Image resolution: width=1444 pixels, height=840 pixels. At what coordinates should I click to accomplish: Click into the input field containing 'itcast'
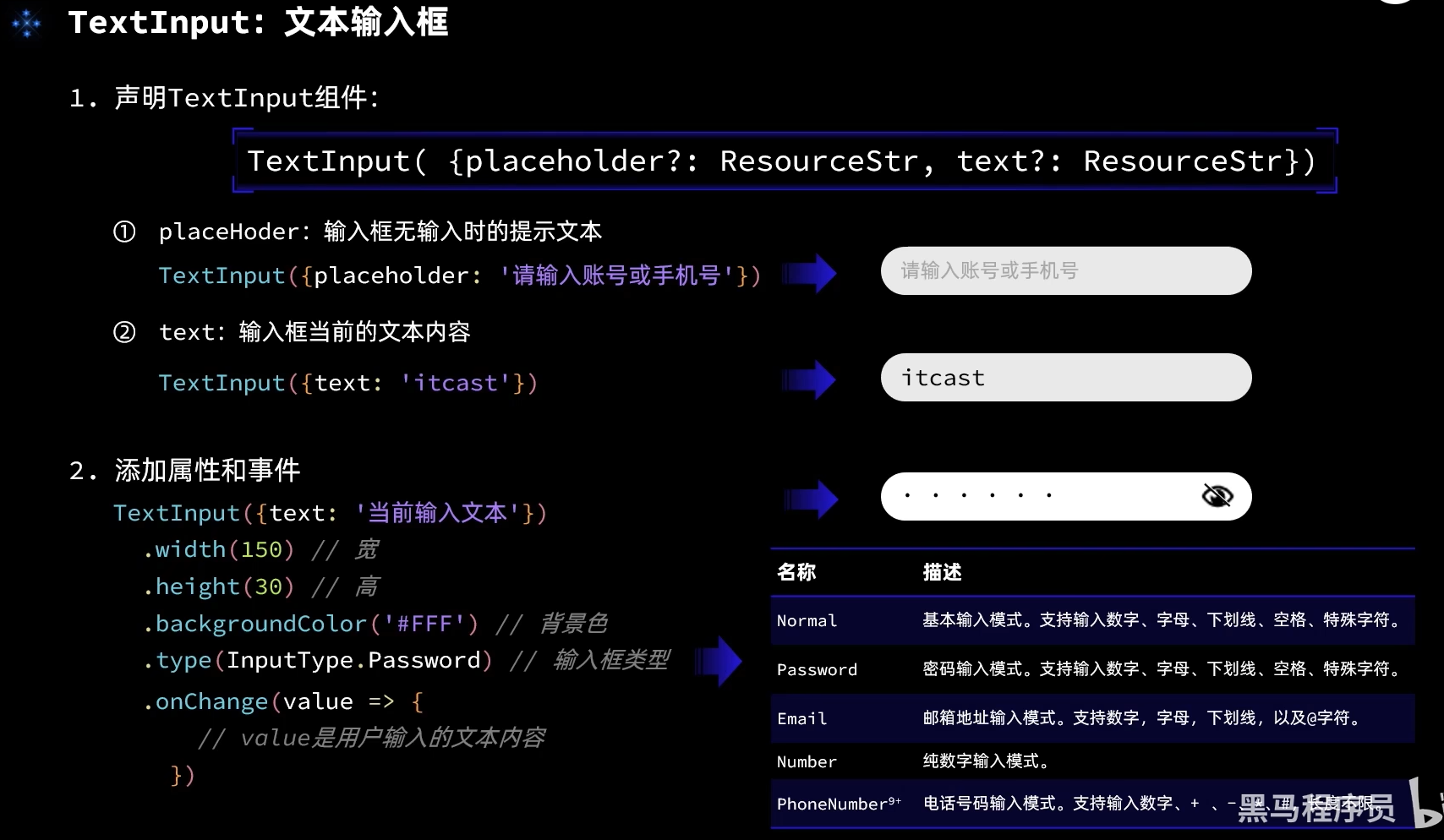pyautogui.click(x=1065, y=378)
